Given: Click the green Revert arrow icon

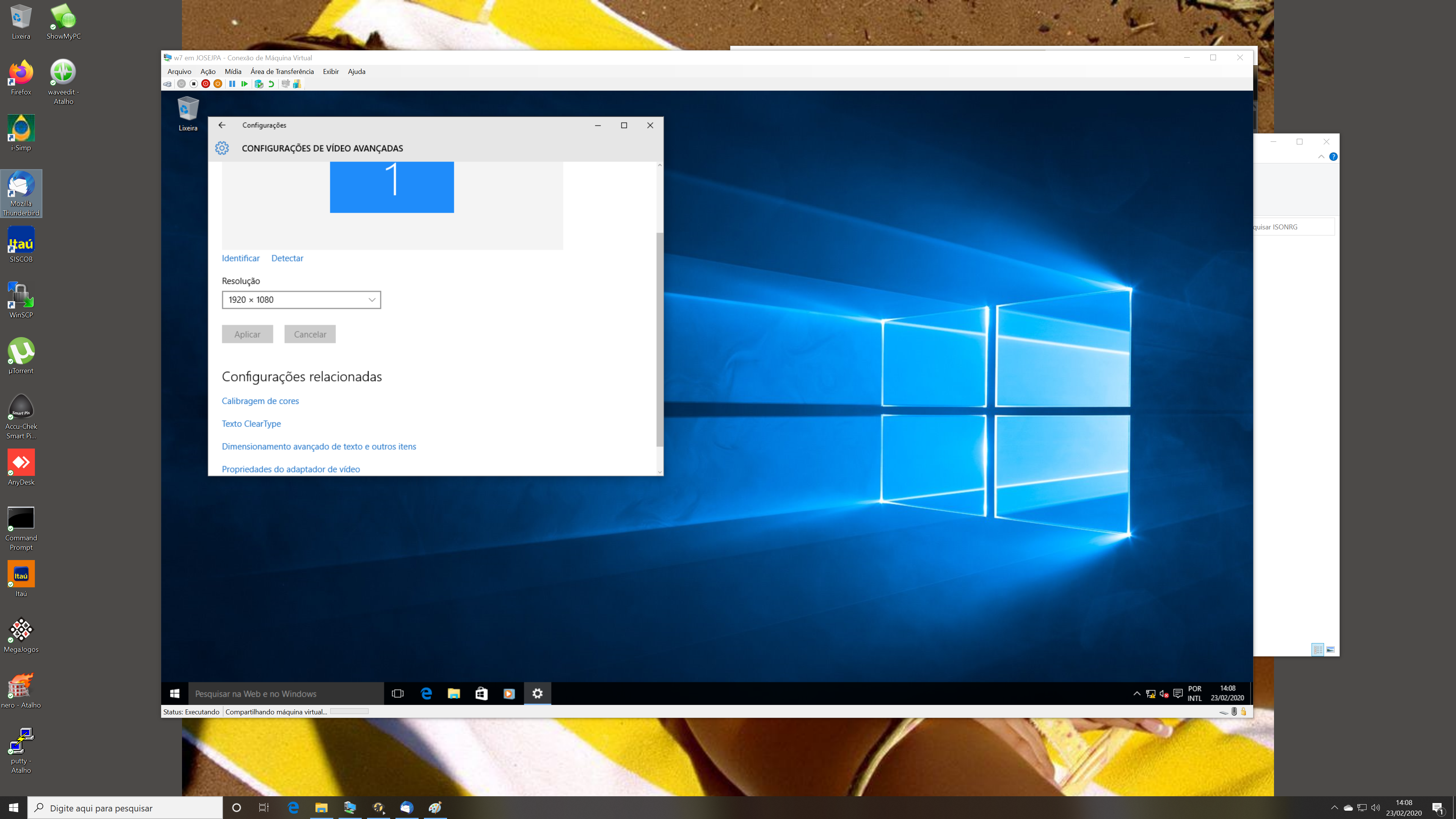Looking at the screenshot, I should (x=271, y=84).
